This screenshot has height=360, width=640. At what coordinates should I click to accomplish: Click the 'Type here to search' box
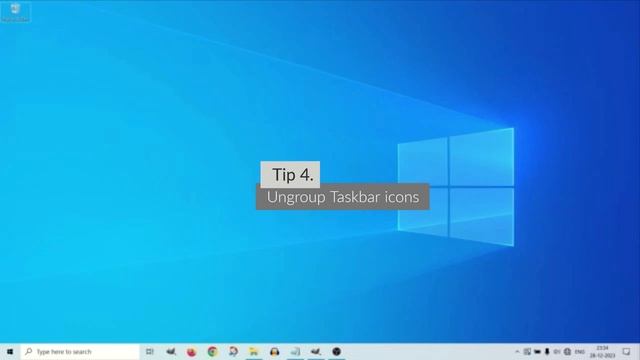pyautogui.click(x=80, y=351)
